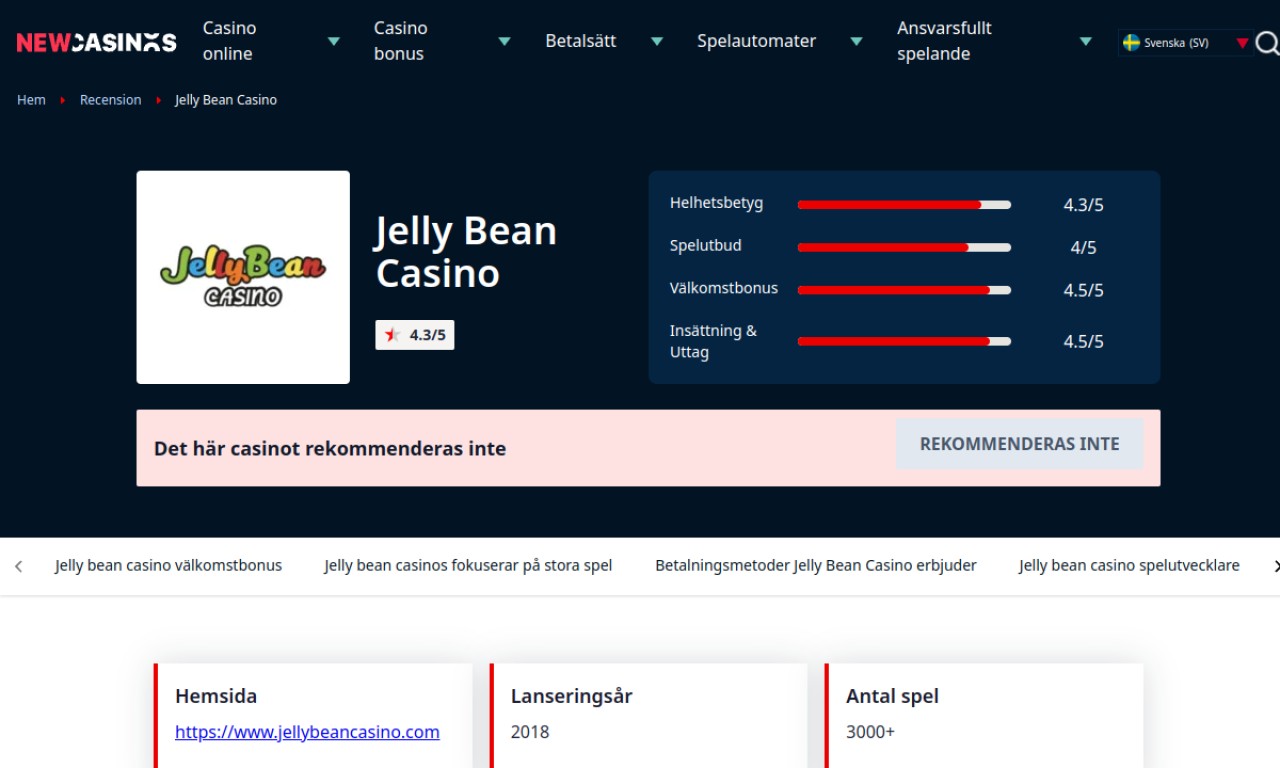
Task: Open the Casino bonus menu
Action: coord(400,41)
